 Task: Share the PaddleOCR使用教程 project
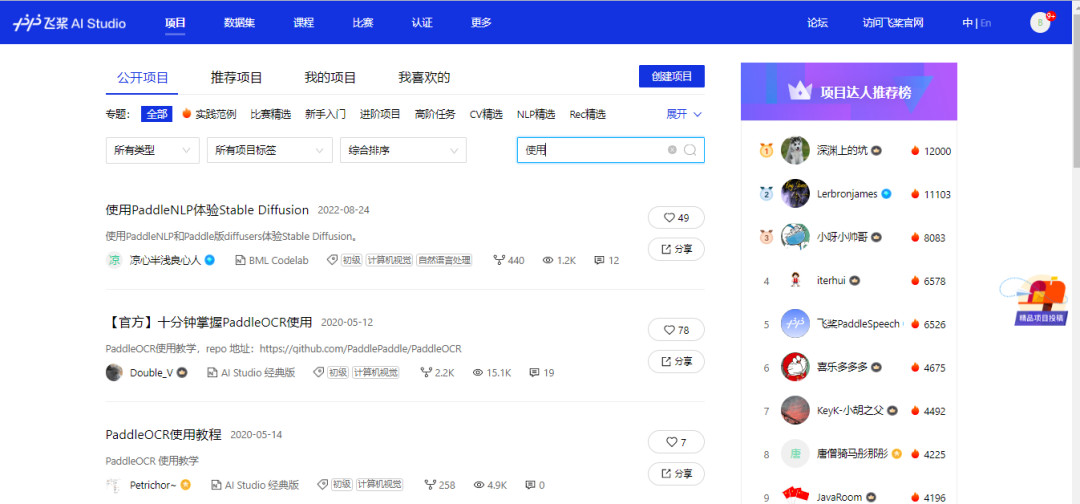coord(676,474)
